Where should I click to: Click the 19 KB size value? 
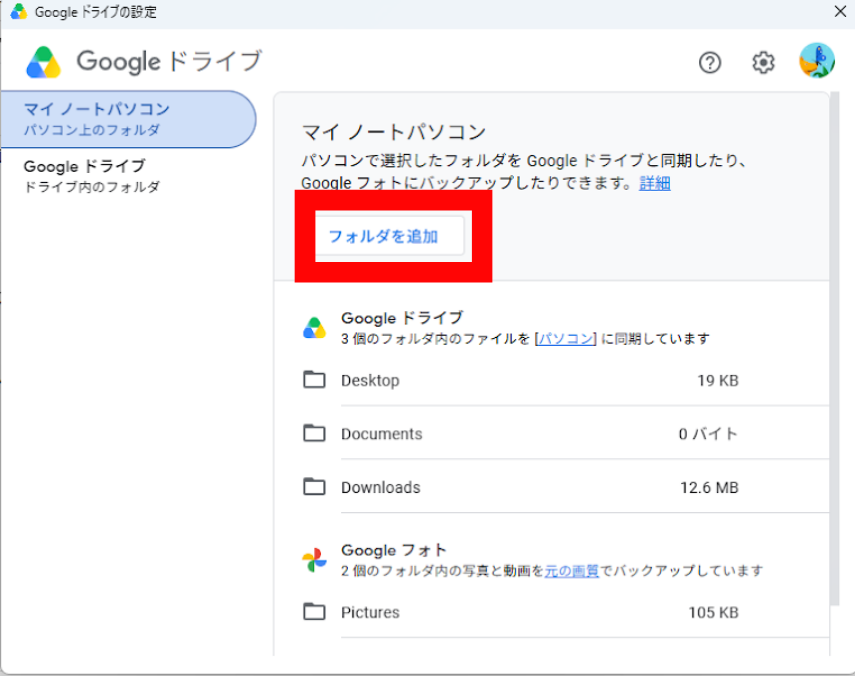tap(717, 381)
